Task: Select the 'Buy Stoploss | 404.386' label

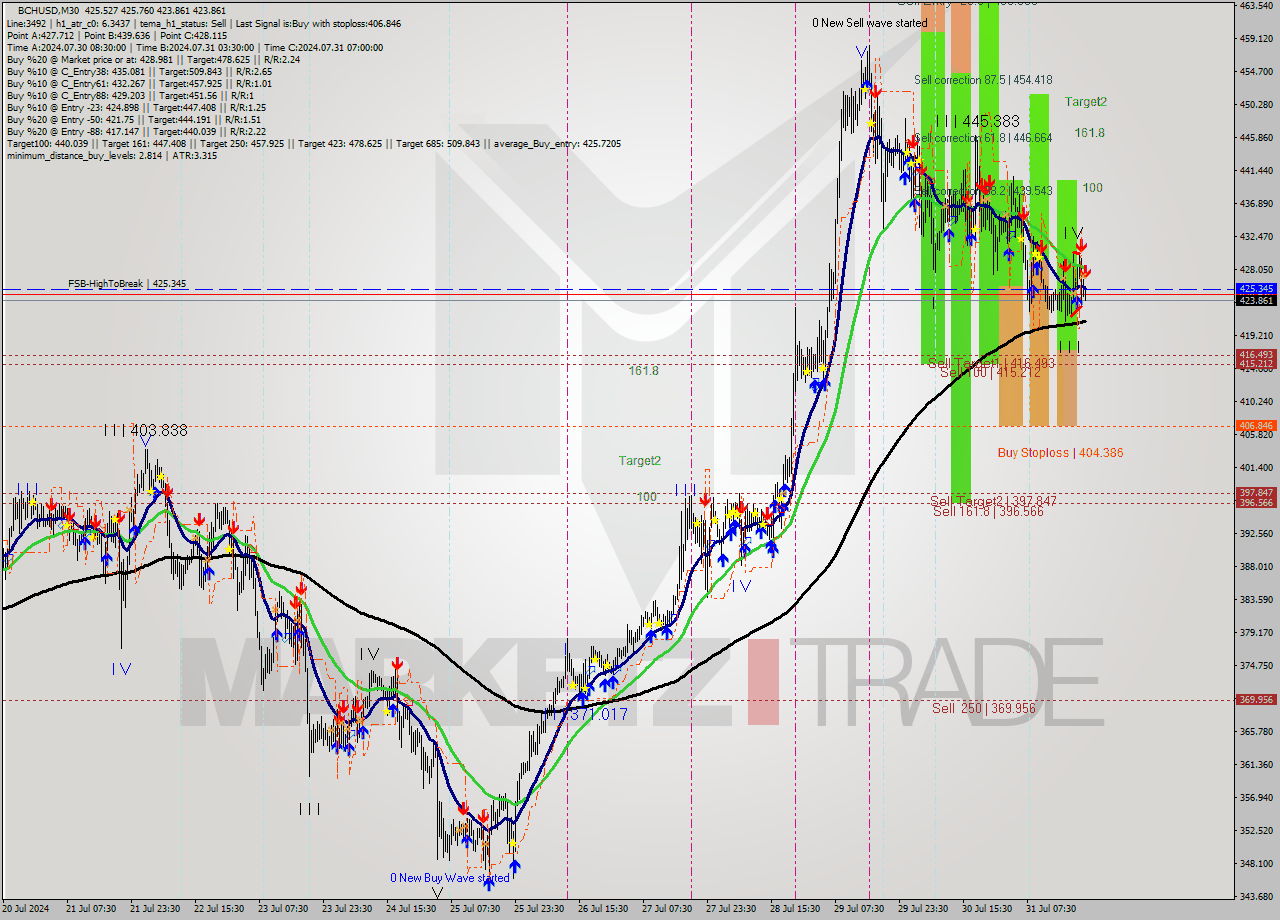Action: click(x=1060, y=453)
